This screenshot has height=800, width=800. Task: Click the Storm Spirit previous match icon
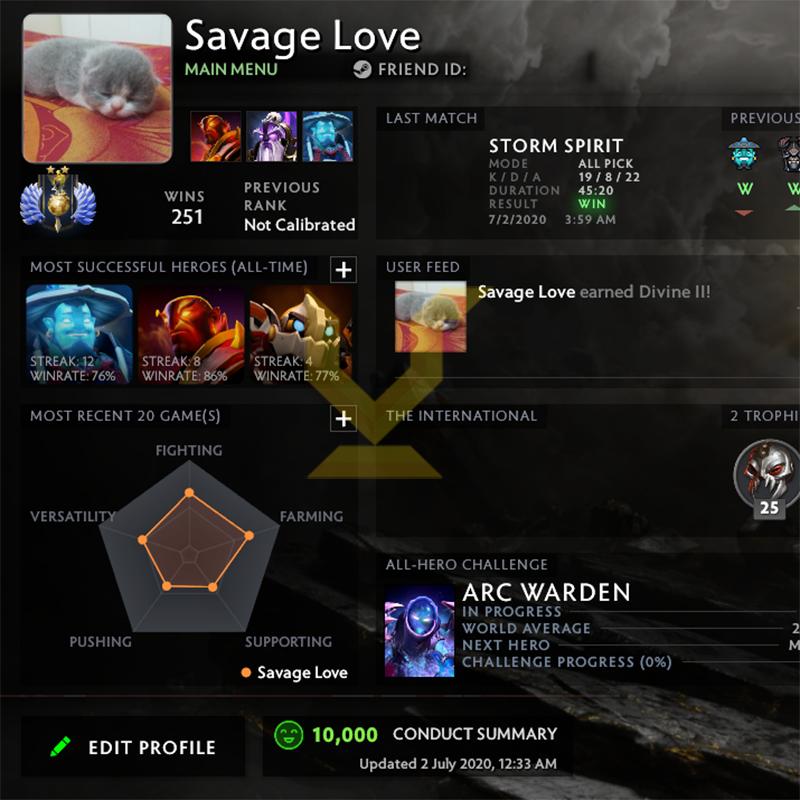[x=744, y=154]
